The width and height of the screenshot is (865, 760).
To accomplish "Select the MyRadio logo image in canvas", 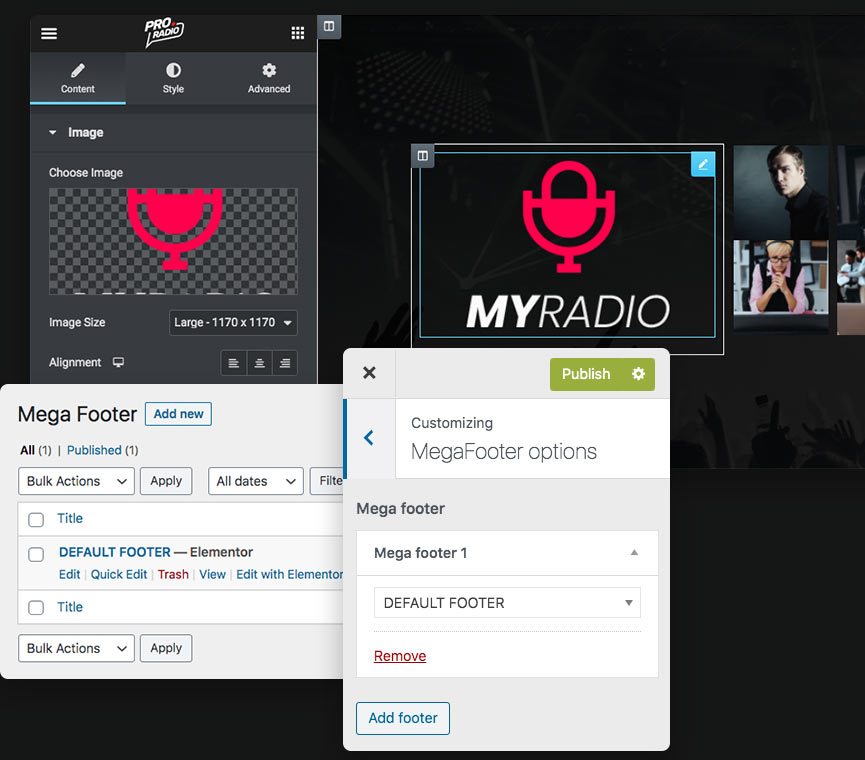I will point(567,245).
